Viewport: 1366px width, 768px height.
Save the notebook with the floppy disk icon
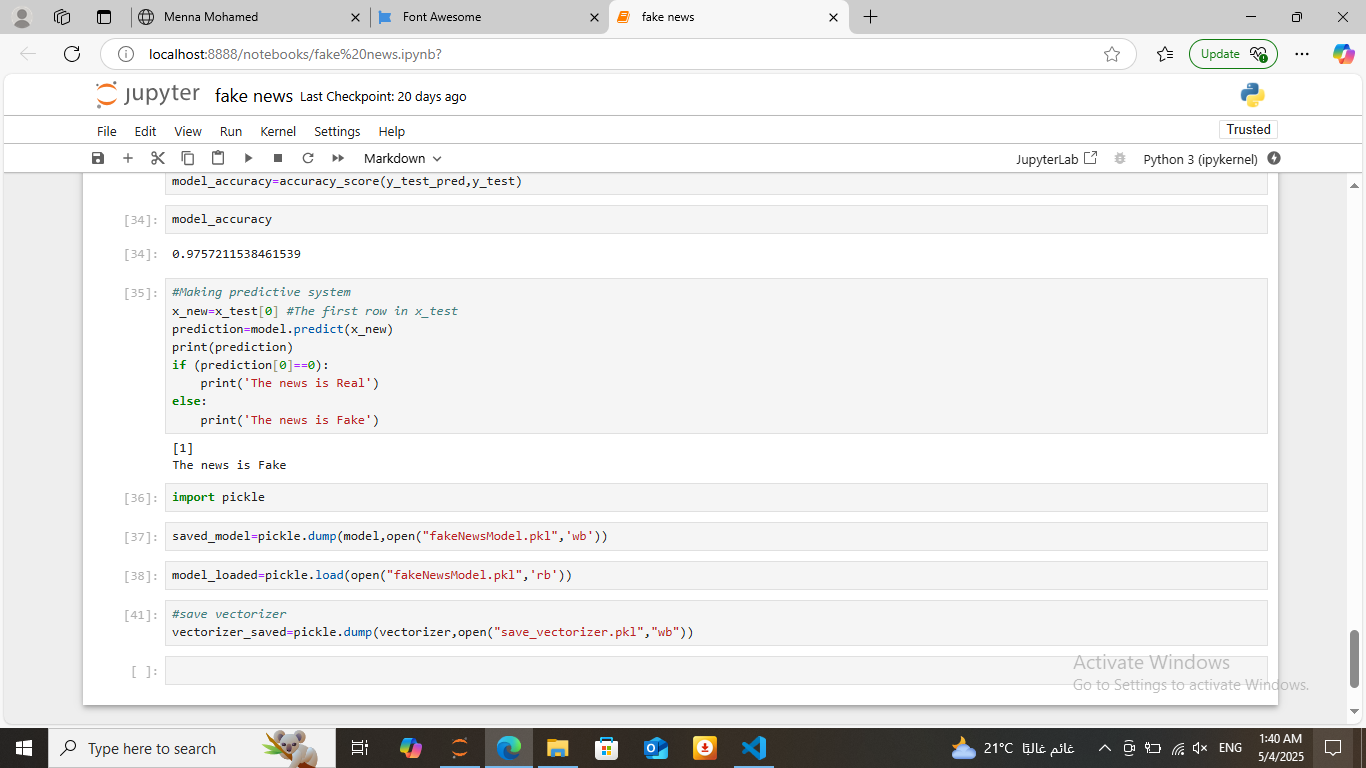98,158
